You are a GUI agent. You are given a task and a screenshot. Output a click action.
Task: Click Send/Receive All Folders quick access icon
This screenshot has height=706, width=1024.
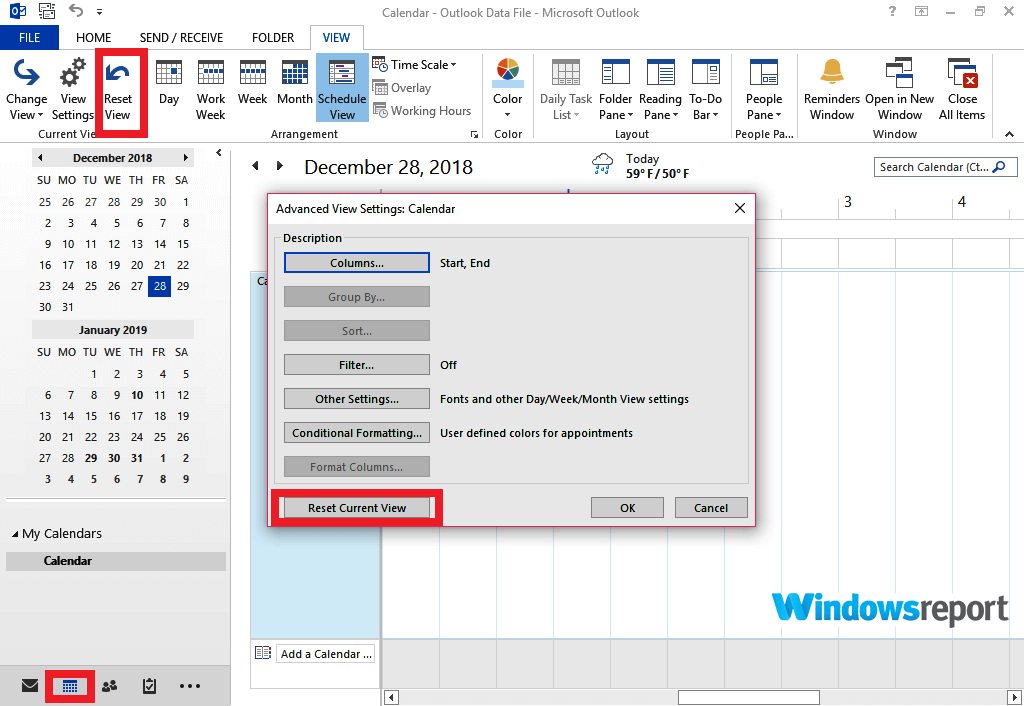point(47,11)
